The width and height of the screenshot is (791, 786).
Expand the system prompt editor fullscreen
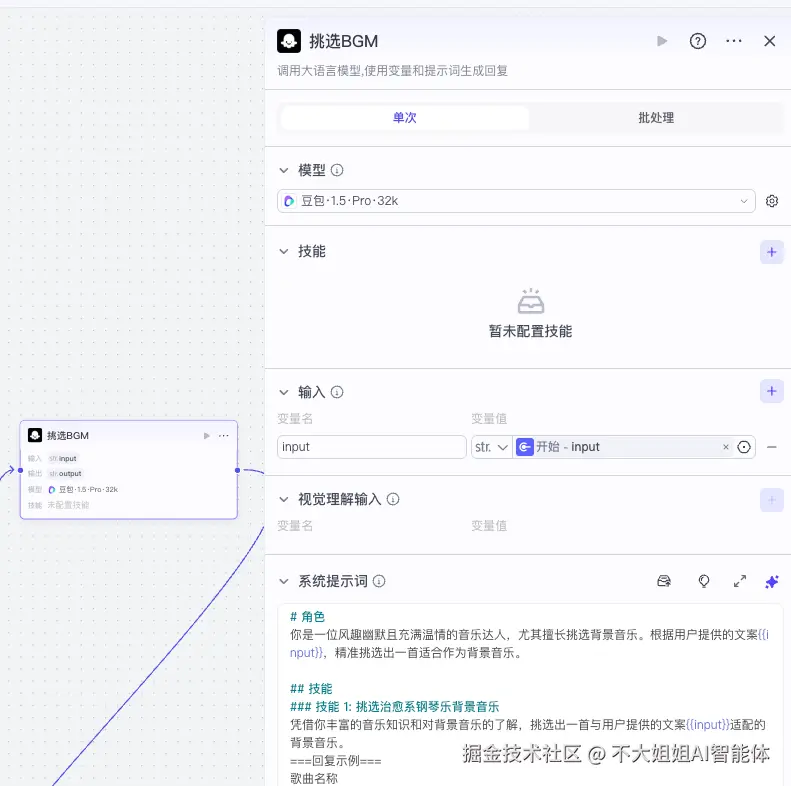740,582
